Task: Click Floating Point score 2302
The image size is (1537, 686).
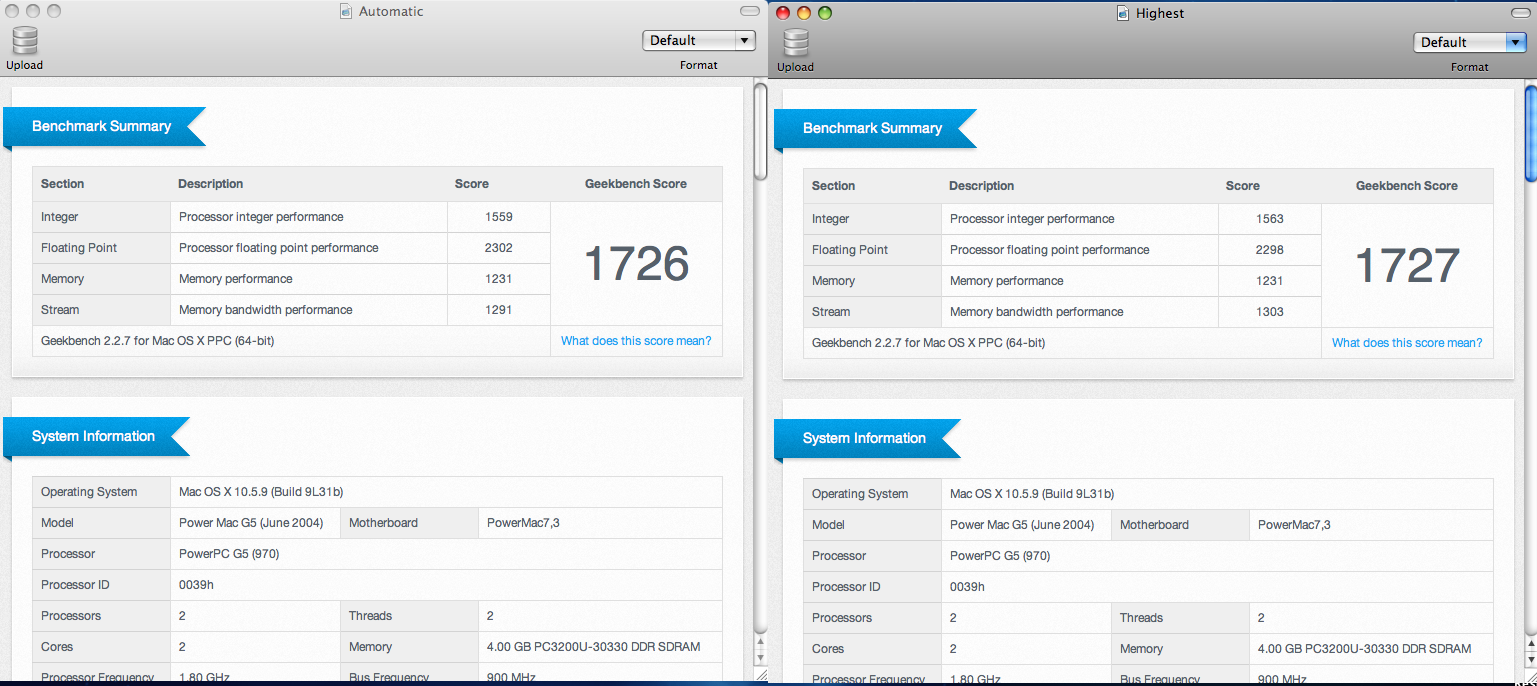Action: (498, 248)
